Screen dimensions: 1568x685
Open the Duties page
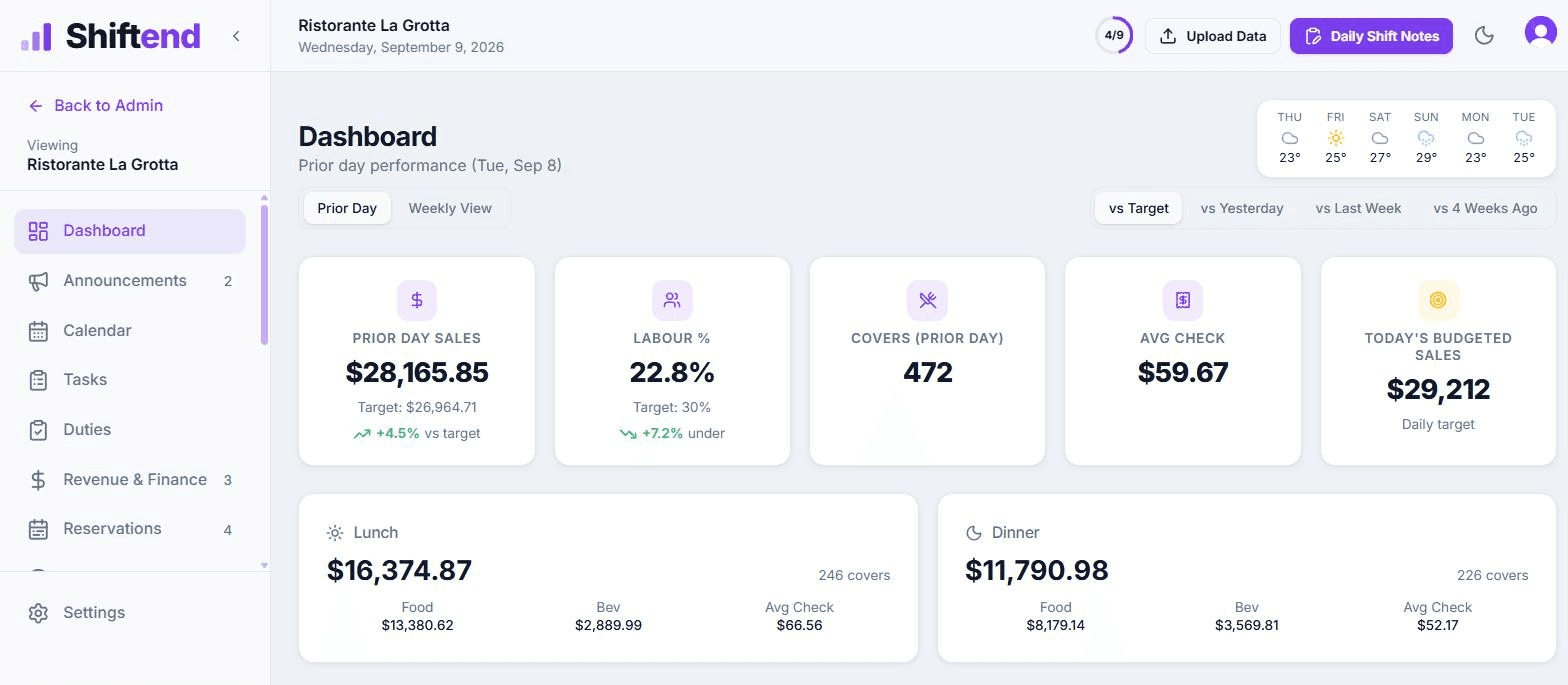(x=130, y=430)
